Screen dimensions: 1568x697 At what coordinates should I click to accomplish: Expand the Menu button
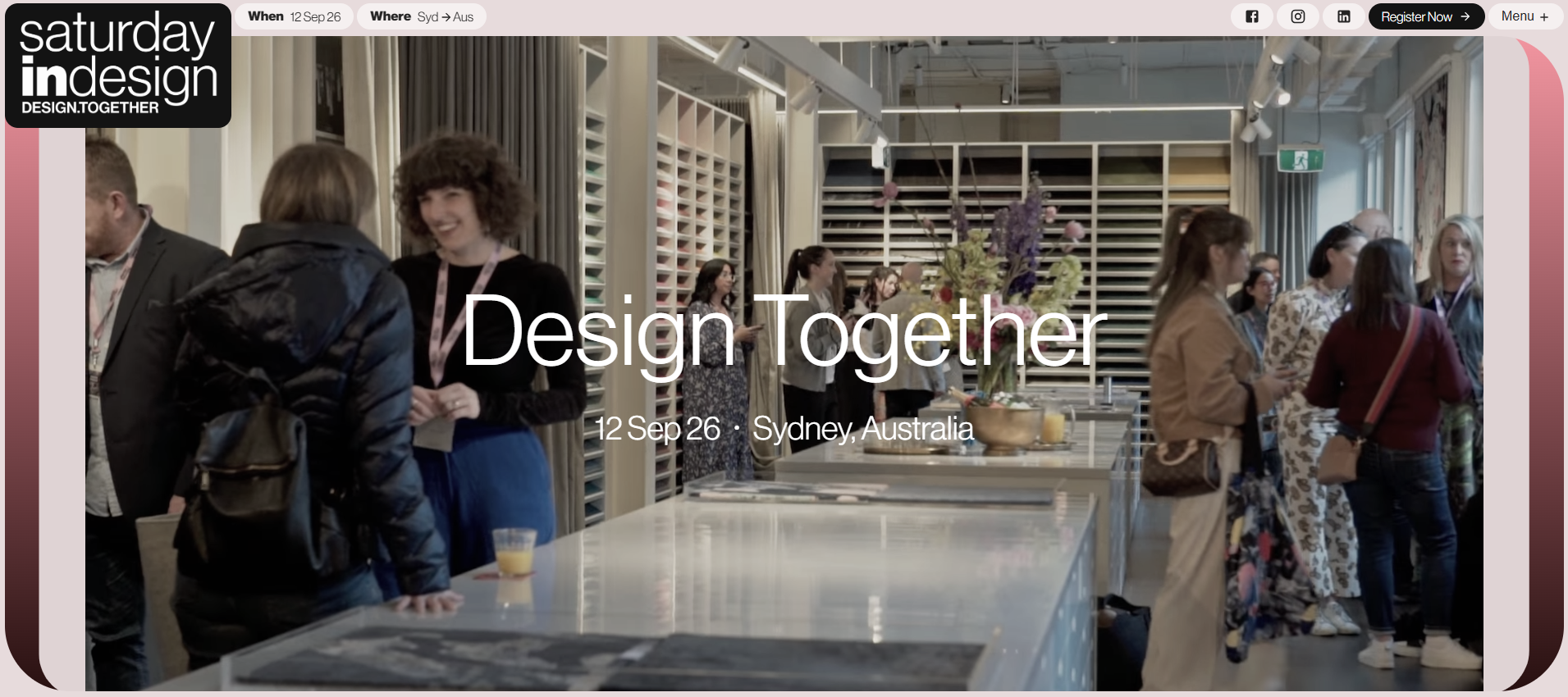pyautogui.click(x=1525, y=16)
